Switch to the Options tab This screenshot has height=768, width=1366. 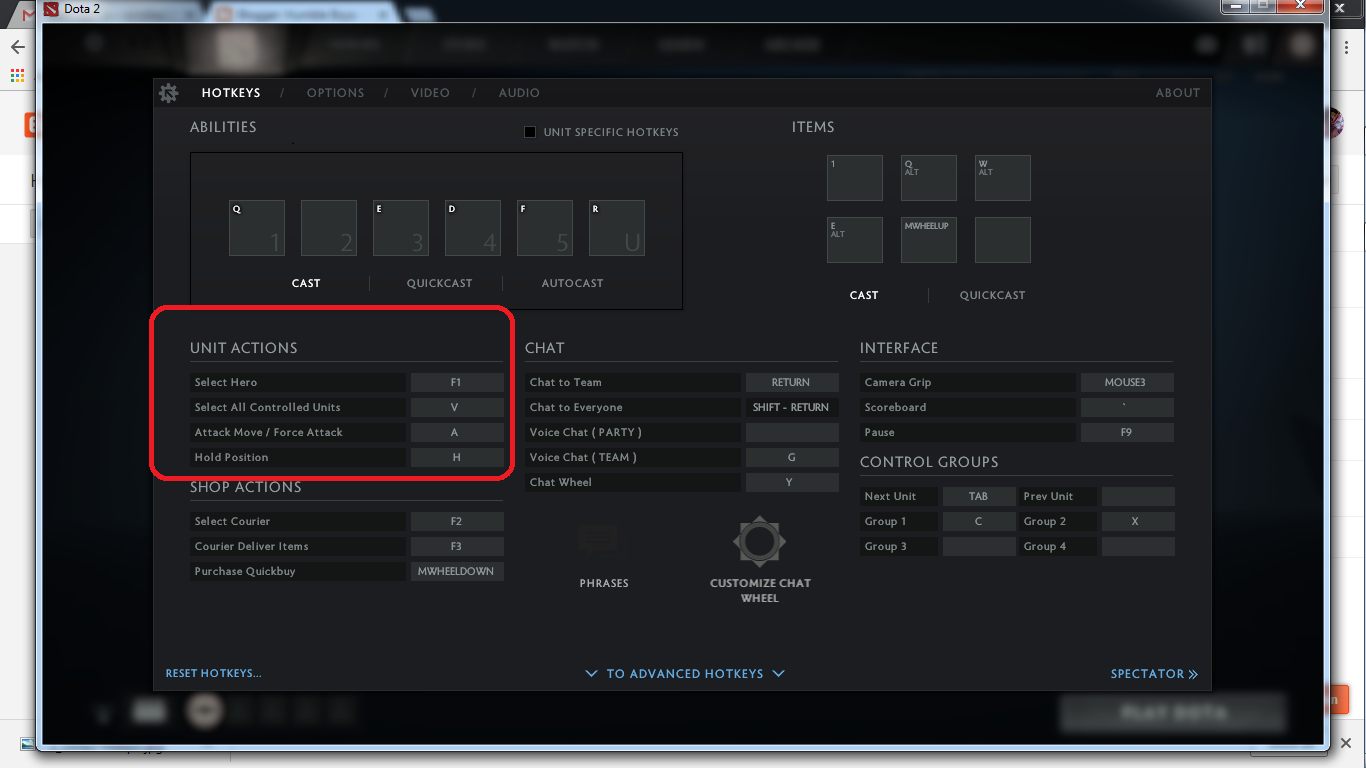(x=336, y=93)
